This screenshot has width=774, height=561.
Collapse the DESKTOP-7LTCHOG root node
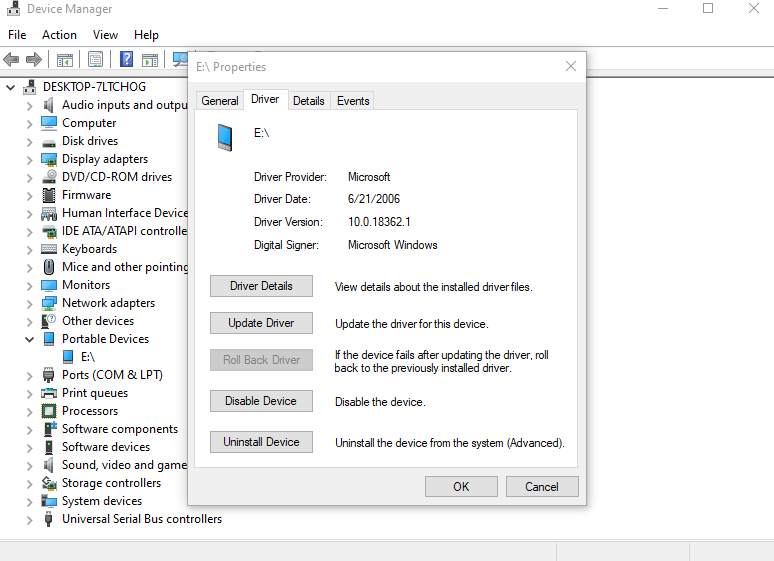(x=10, y=88)
